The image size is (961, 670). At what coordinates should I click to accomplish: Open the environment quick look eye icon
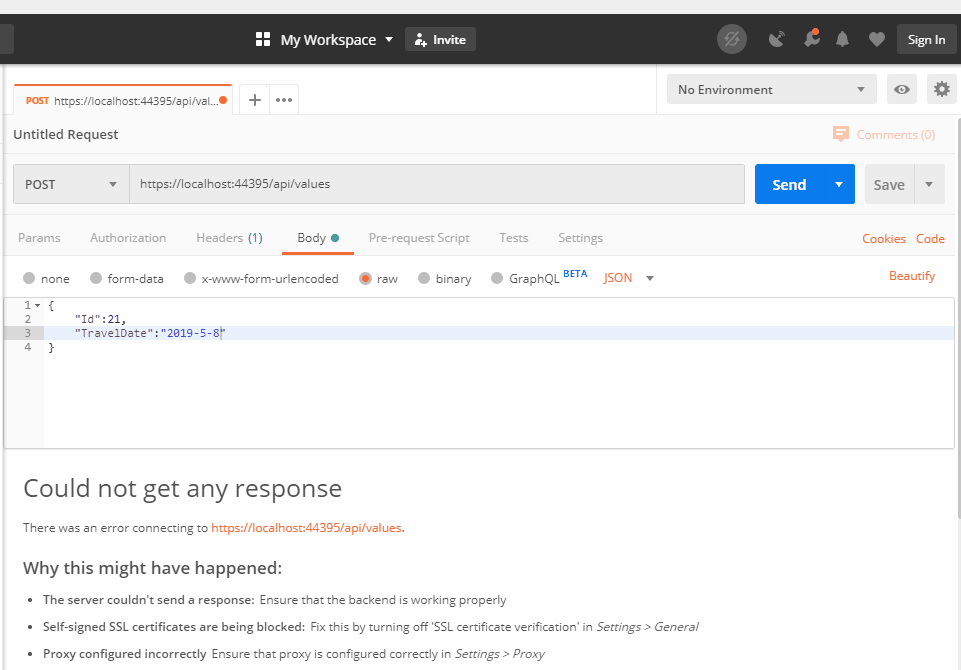901,89
